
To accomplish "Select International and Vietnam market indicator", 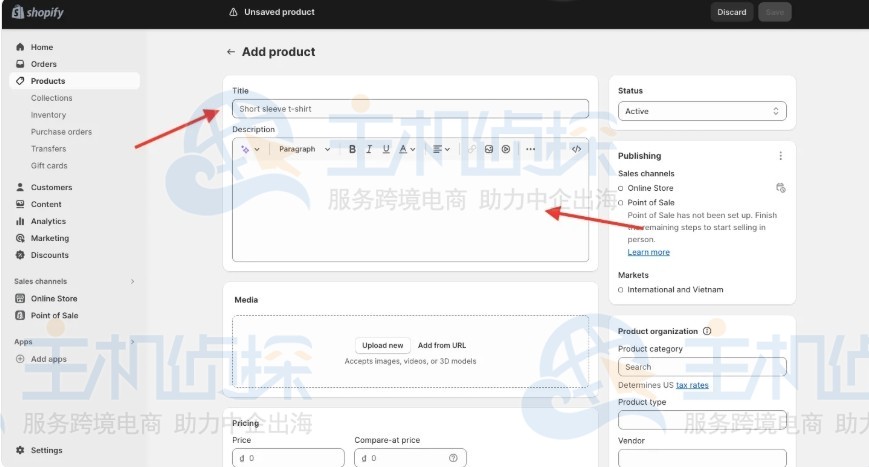I will click(x=621, y=290).
